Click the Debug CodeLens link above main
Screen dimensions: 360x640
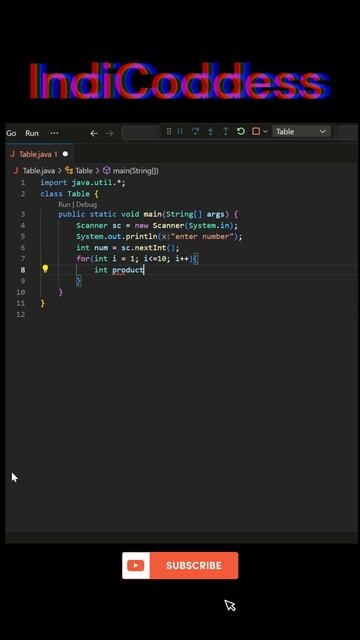(87, 204)
